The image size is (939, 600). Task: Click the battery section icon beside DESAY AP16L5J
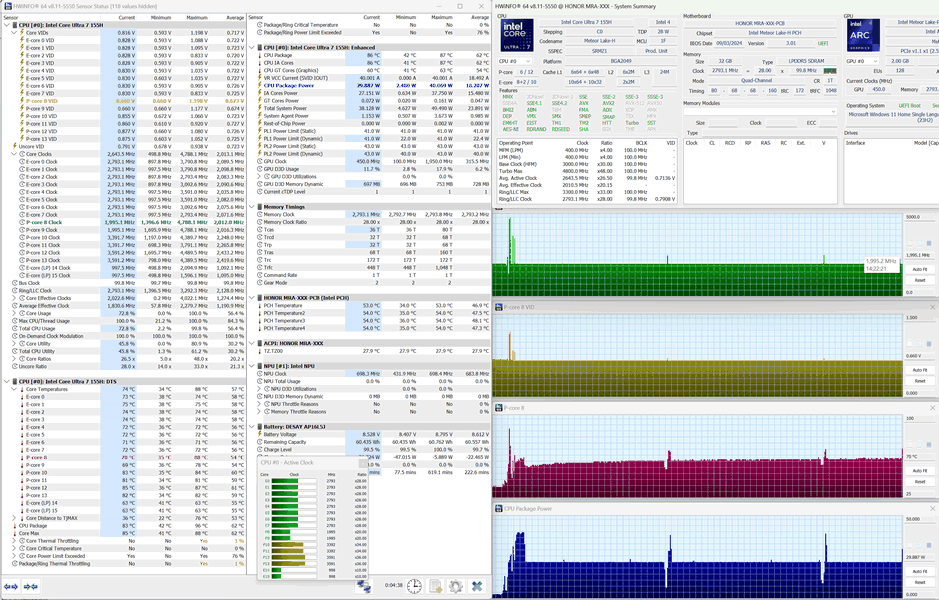pyautogui.click(x=259, y=427)
